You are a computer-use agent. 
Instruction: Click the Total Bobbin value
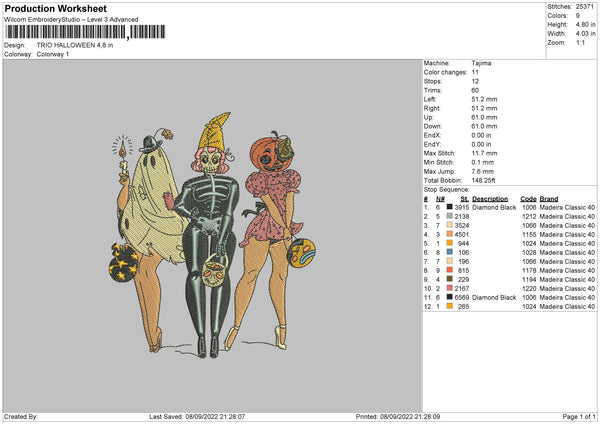483,180
